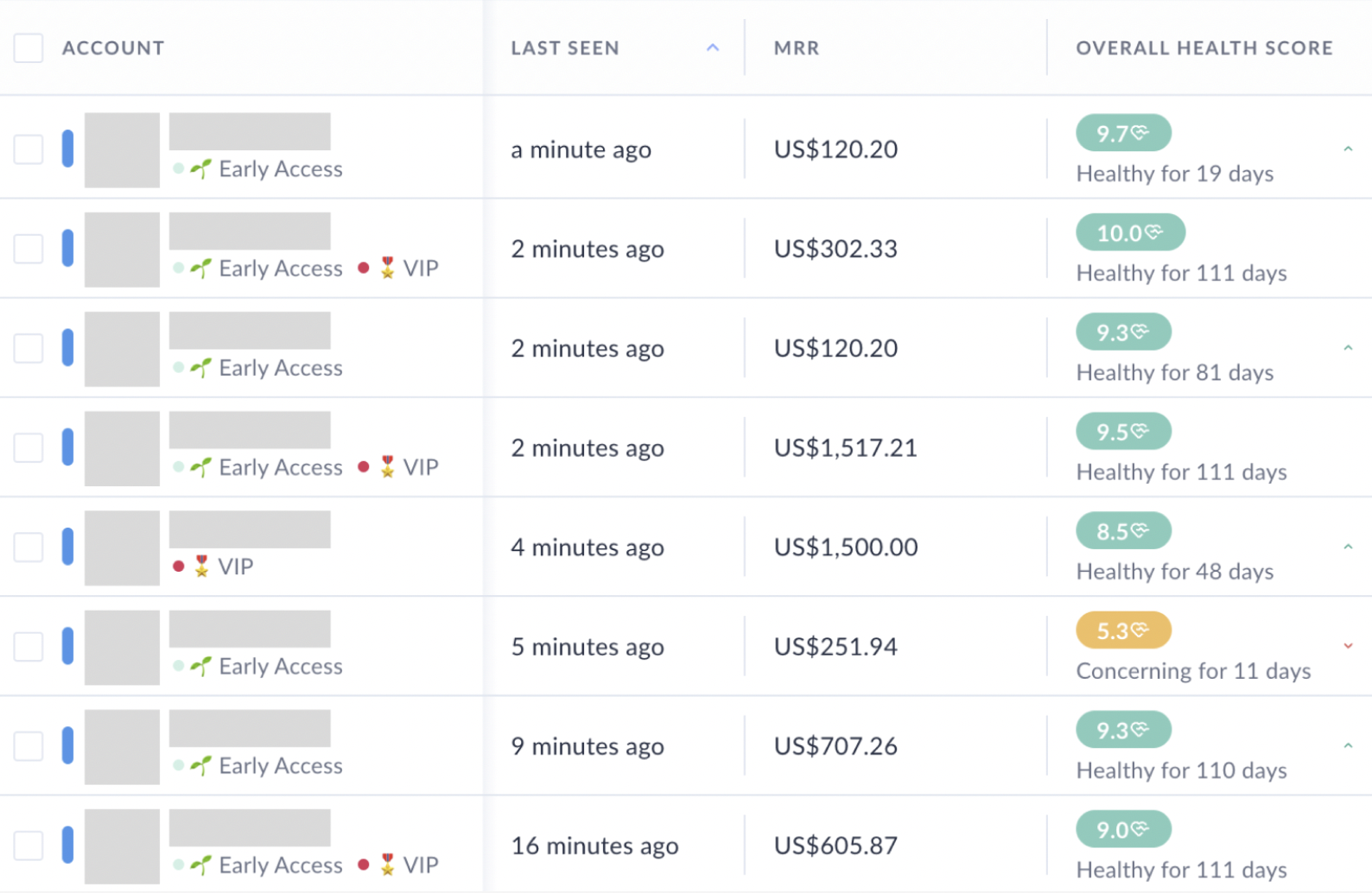This screenshot has height=893, width=1372.
Task: Click the up chevron on the 19-days healthy row
Action: click(x=1348, y=149)
